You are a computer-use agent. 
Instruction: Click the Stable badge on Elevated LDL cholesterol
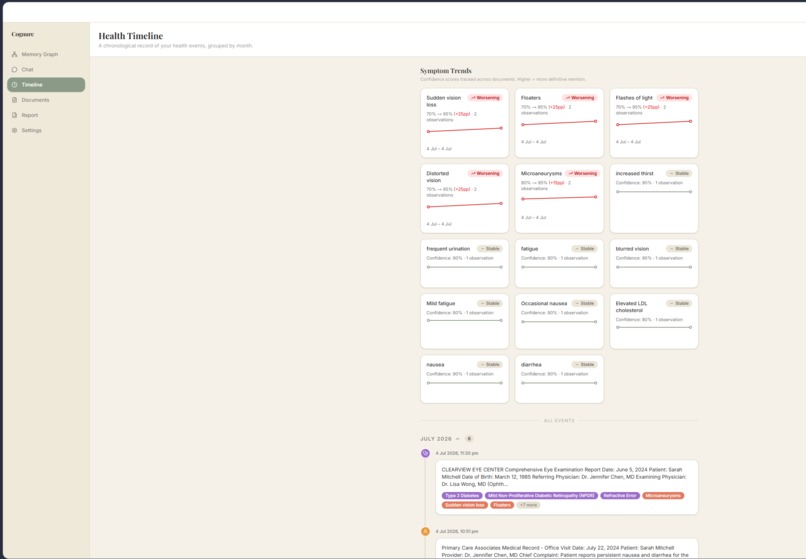(x=679, y=303)
